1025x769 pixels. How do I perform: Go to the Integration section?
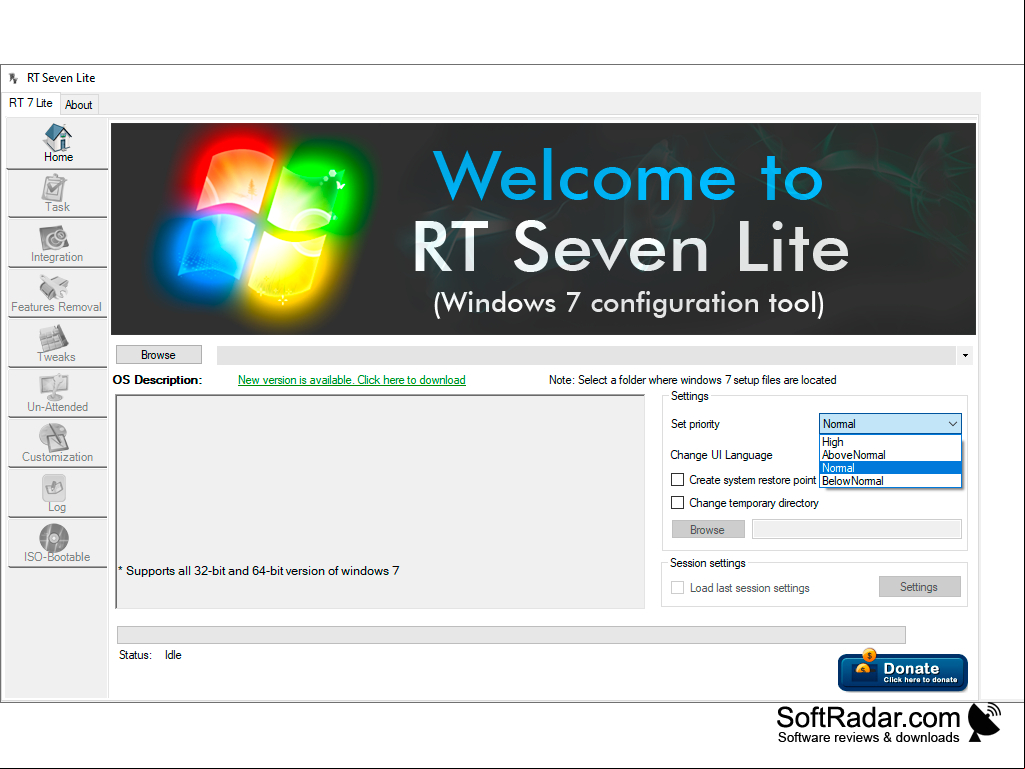58,243
